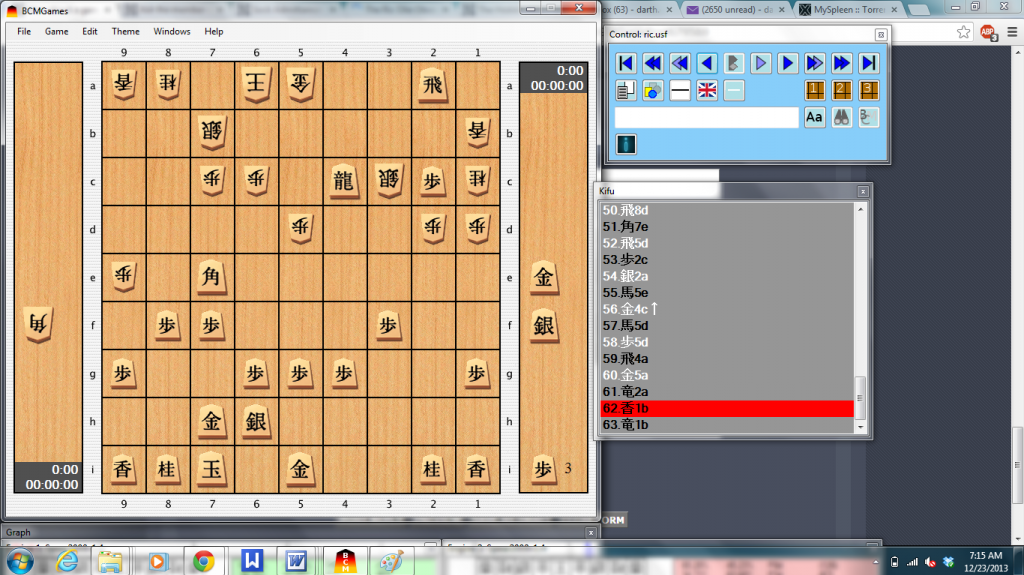This screenshot has width=1024, height=575.
Task: Open the Game menu
Action: point(57,31)
